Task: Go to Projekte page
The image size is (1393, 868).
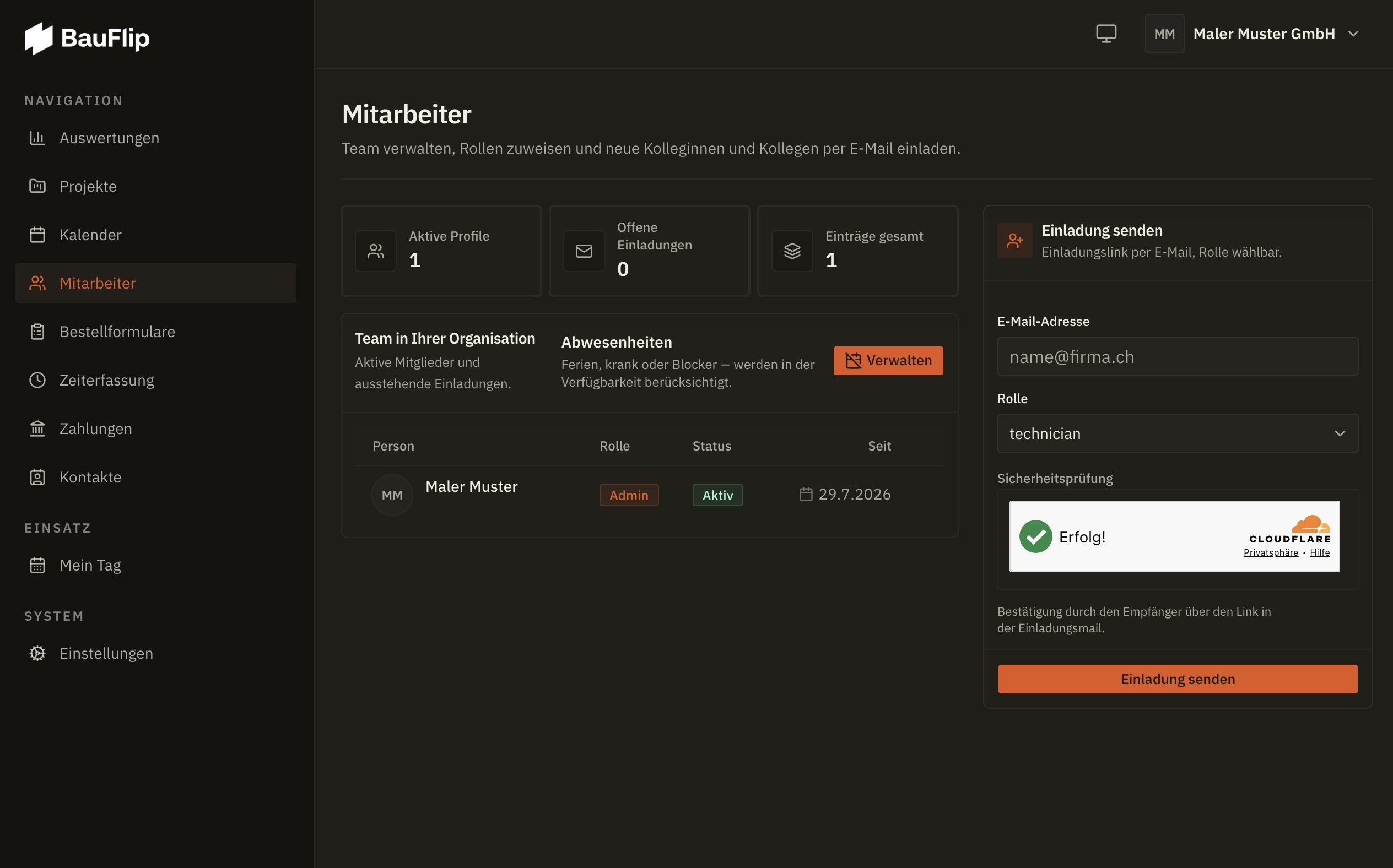Action: coord(155,186)
